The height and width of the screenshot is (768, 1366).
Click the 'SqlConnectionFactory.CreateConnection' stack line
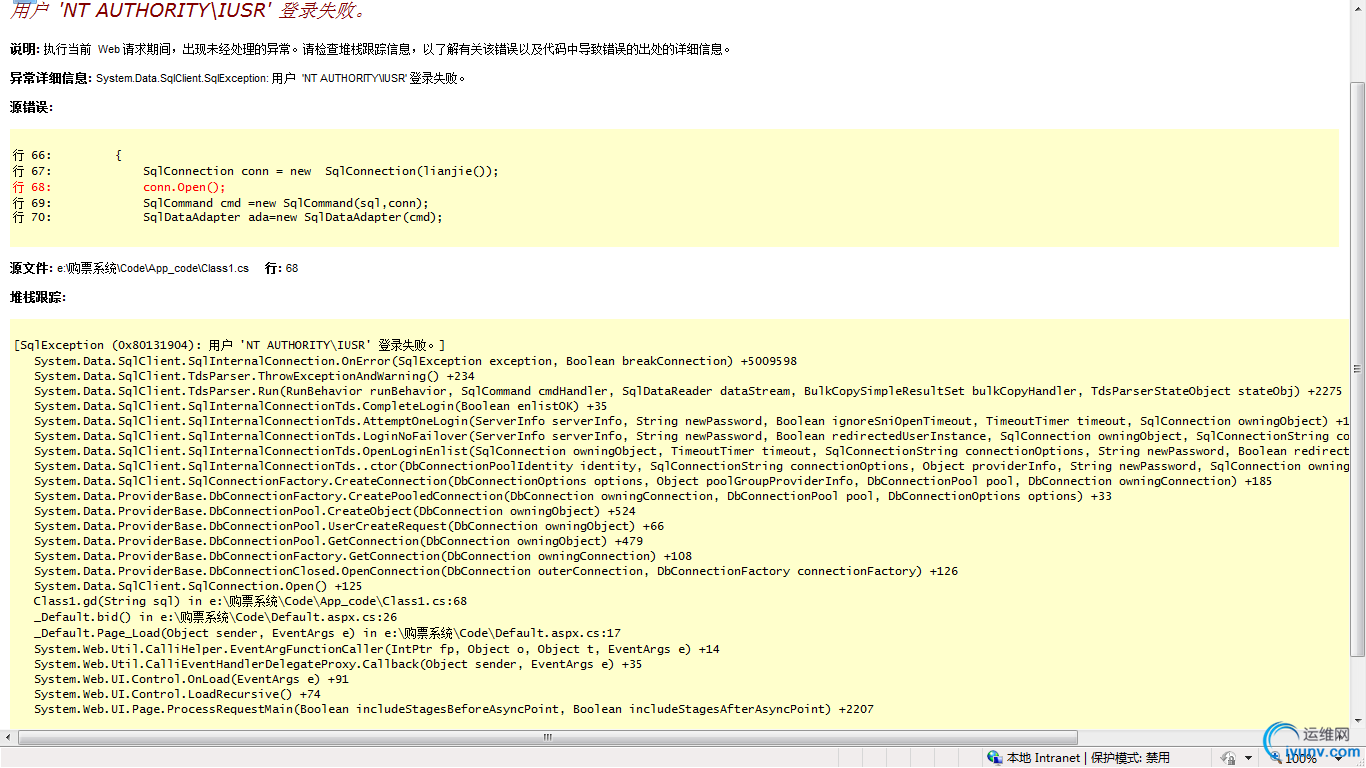point(653,481)
